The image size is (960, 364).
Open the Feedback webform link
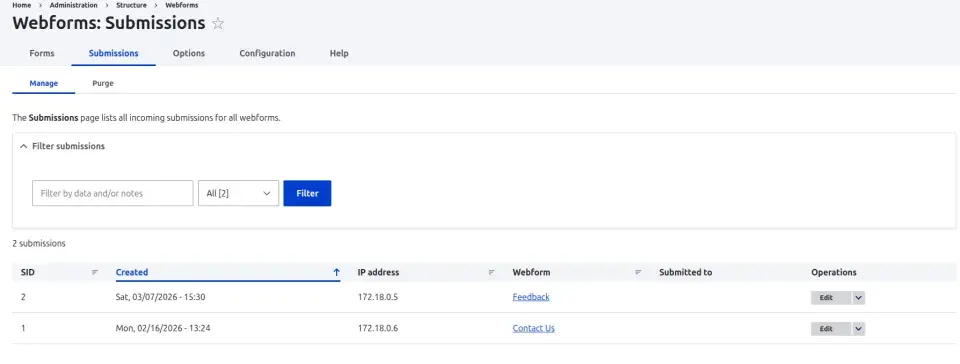tap(531, 297)
